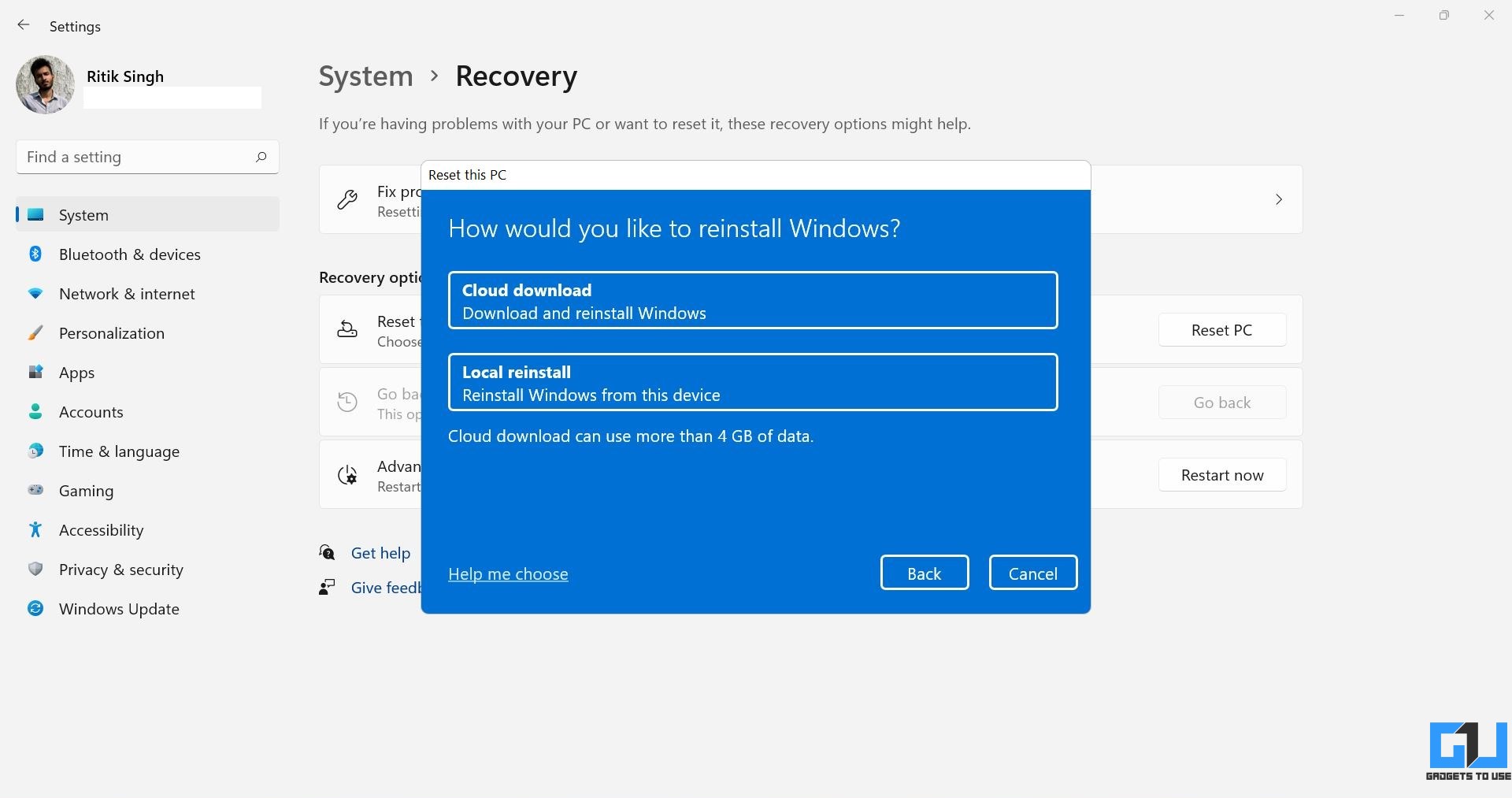Expand the Fix problems row chevron
The height and width of the screenshot is (798, 1512).
click(1279, 199)
